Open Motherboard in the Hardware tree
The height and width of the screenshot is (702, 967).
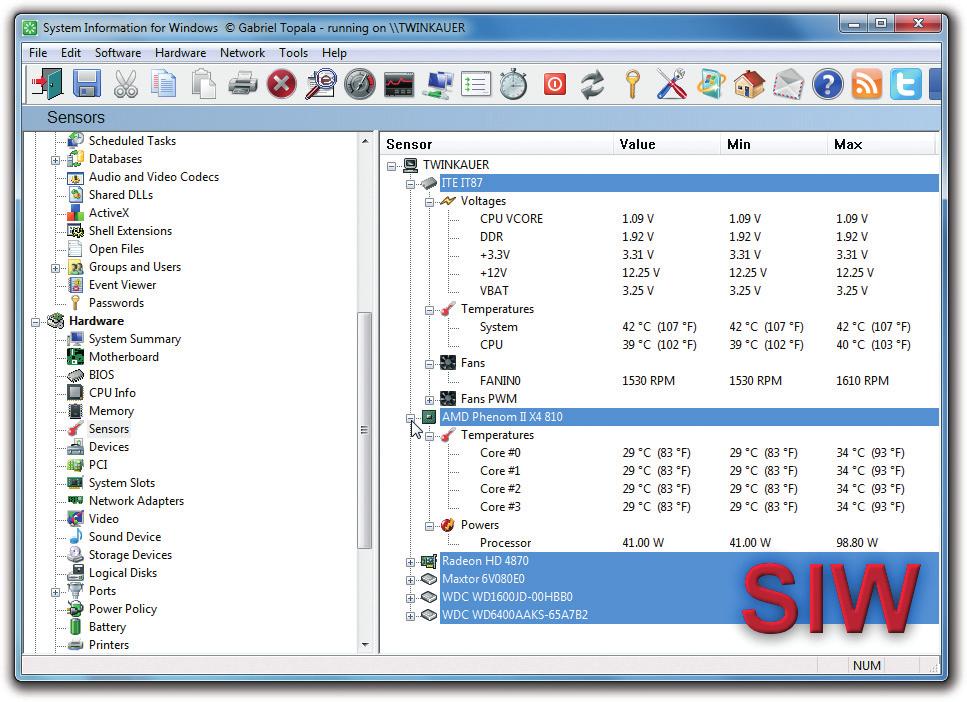pos(123,357)
